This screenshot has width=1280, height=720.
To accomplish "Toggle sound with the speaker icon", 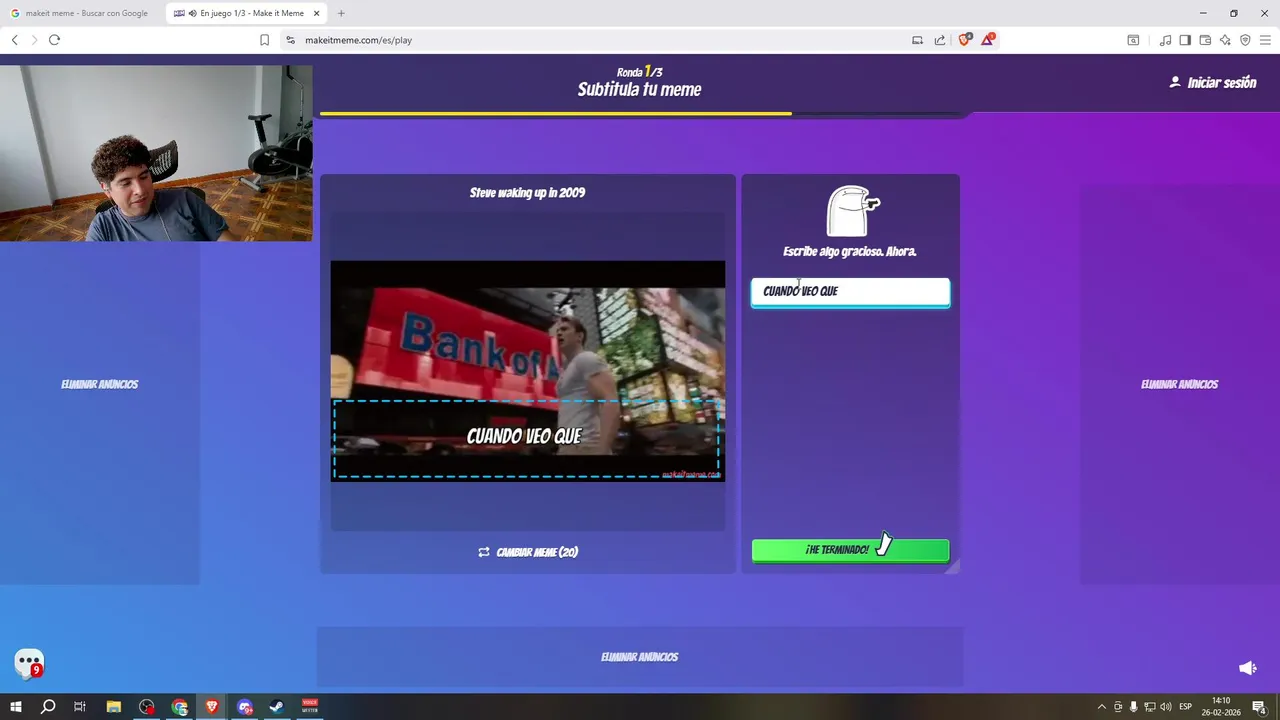I will (x=1247, y=668).
